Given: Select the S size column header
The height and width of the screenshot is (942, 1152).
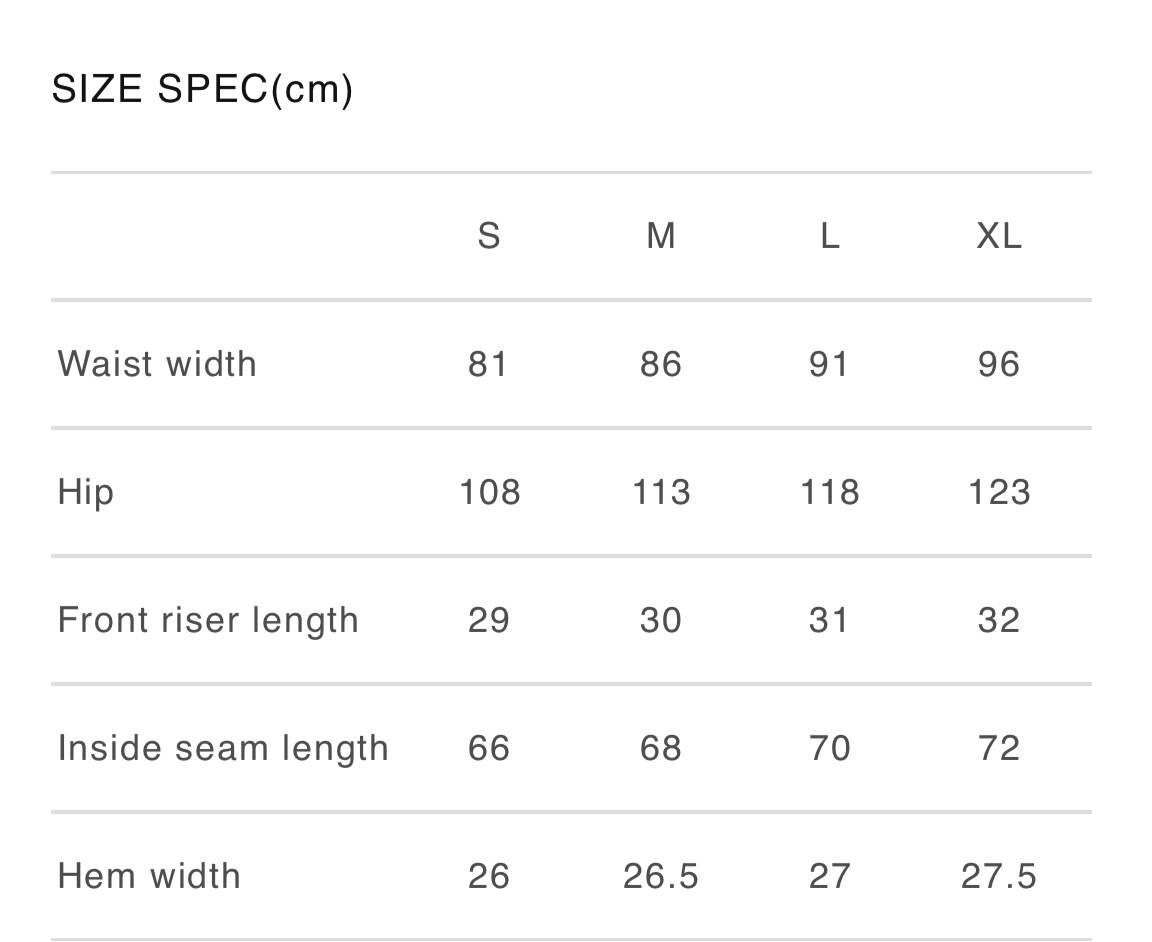Looking at the screenshot, I should 489,236.
